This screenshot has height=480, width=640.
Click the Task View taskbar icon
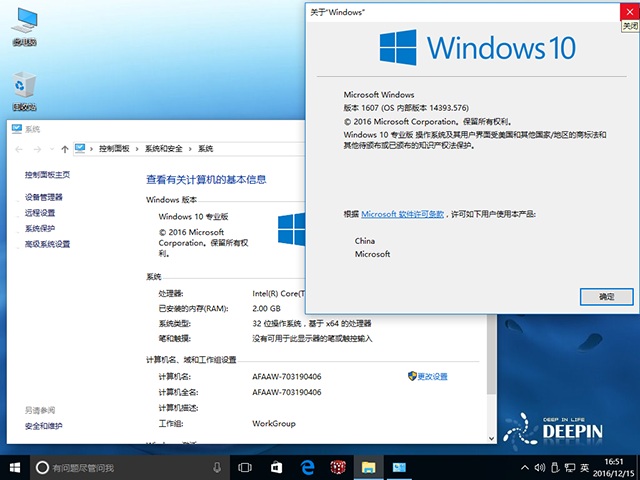[245, 467]
